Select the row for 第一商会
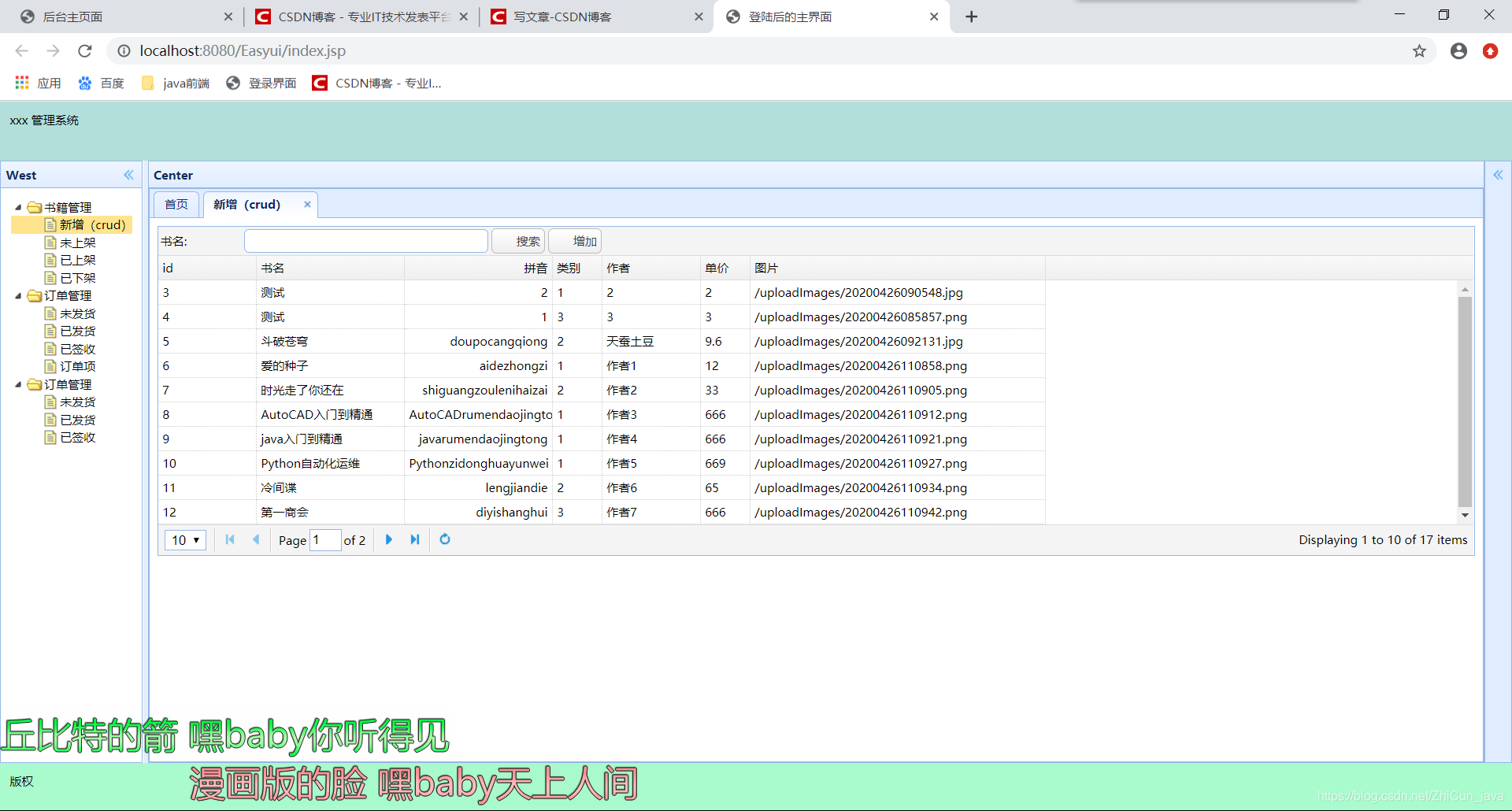This screenshot has width=1512, height=811. click(602, 512)
